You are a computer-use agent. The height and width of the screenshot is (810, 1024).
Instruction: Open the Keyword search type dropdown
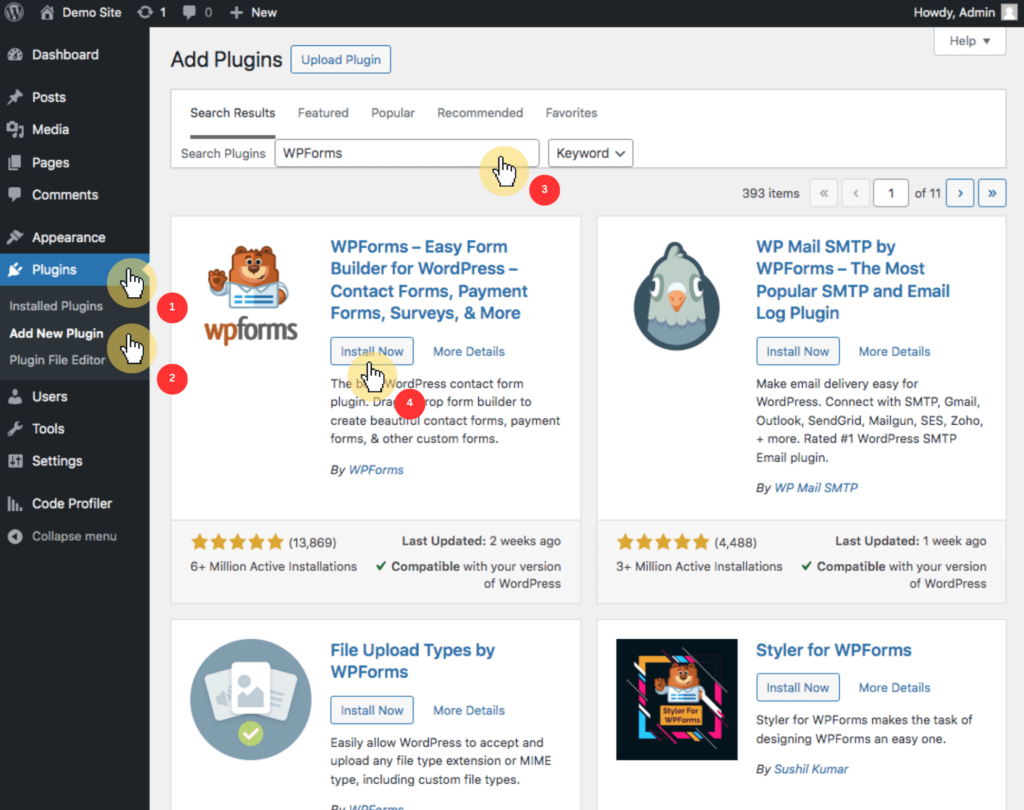click(590, 153)
